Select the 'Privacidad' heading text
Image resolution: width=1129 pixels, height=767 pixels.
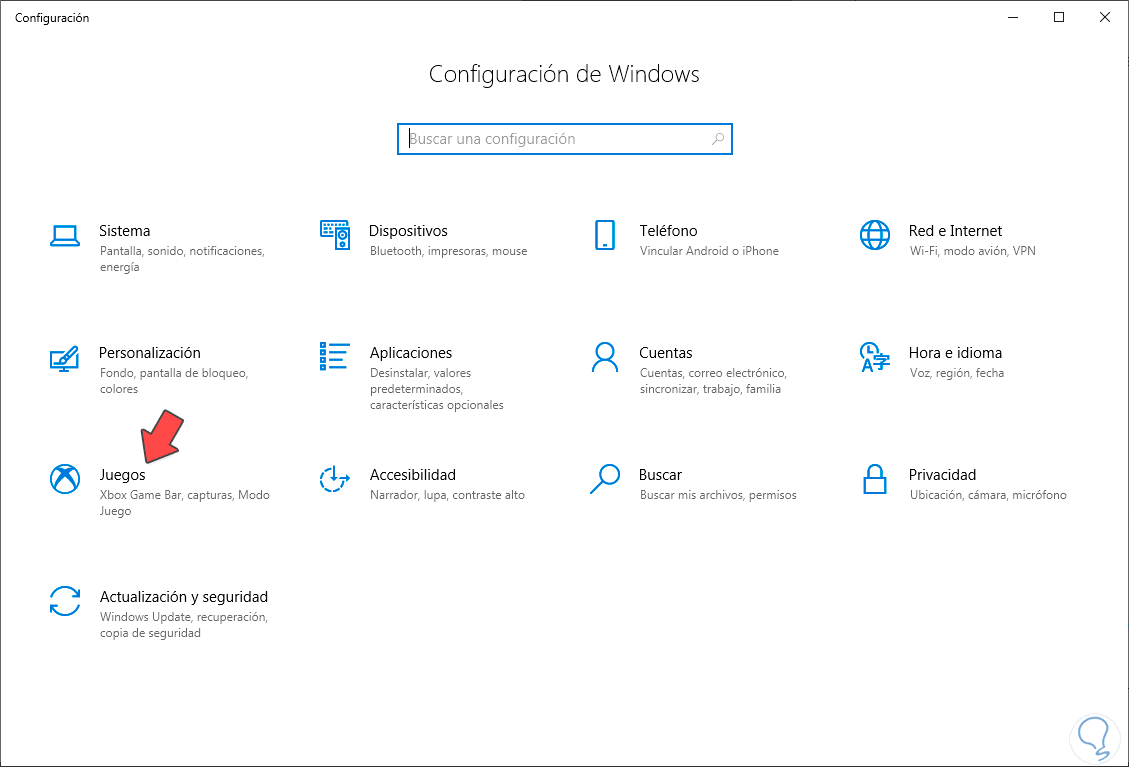pos(942,475)
